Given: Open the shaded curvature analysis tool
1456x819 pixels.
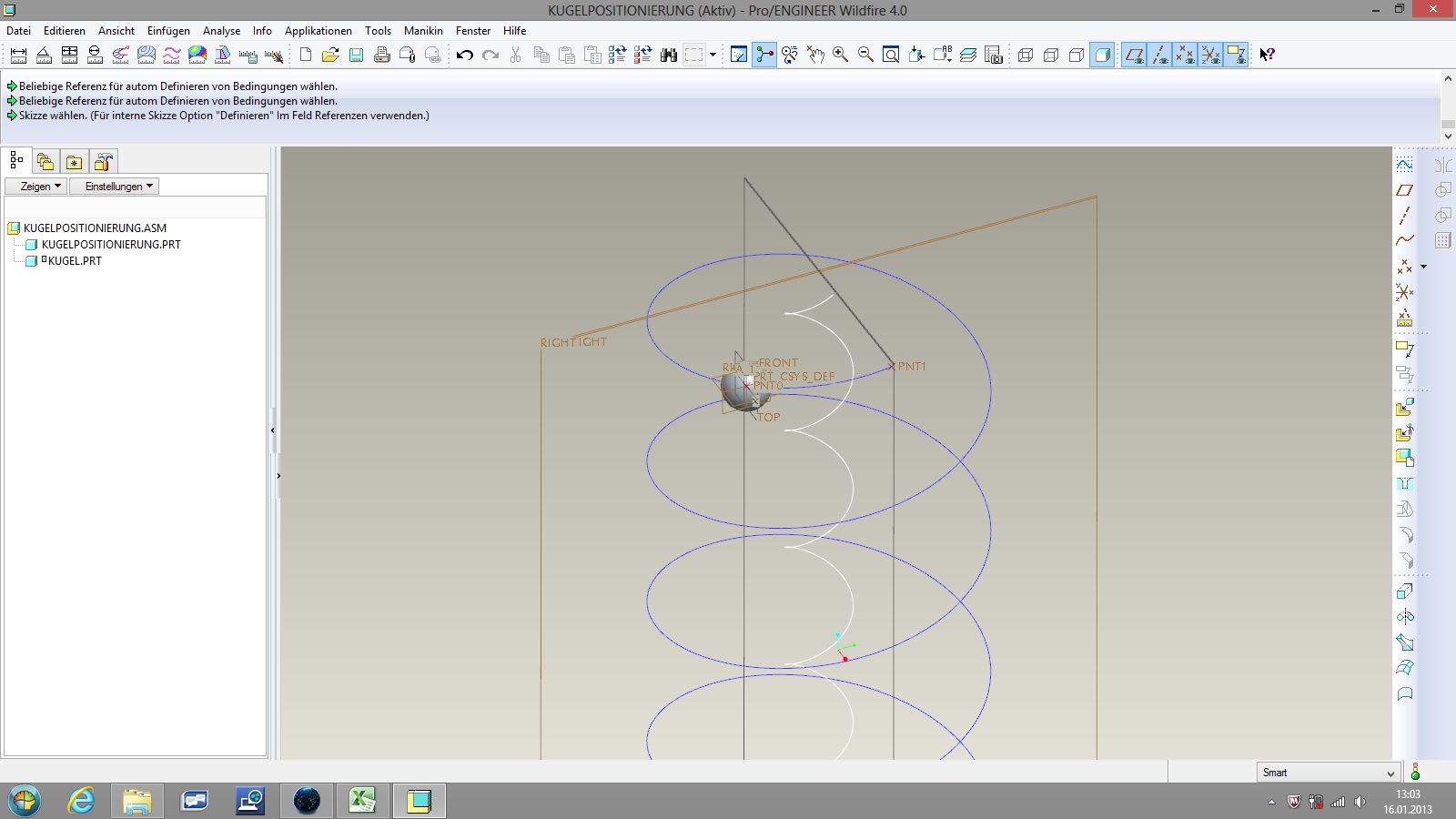Looking at the screenshot, I should [x=197, y=55].
